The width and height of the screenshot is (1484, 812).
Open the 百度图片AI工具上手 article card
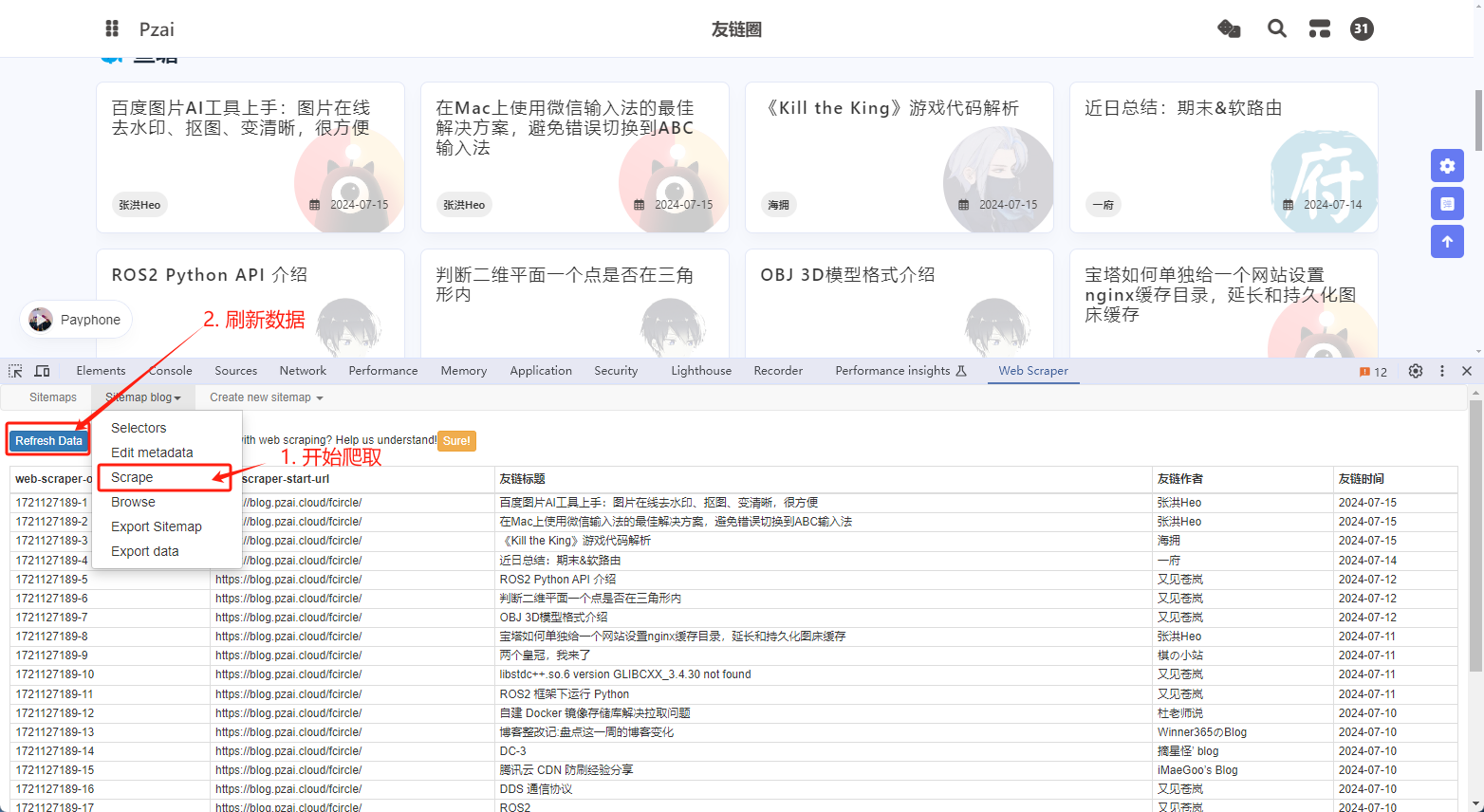(250, 157)
